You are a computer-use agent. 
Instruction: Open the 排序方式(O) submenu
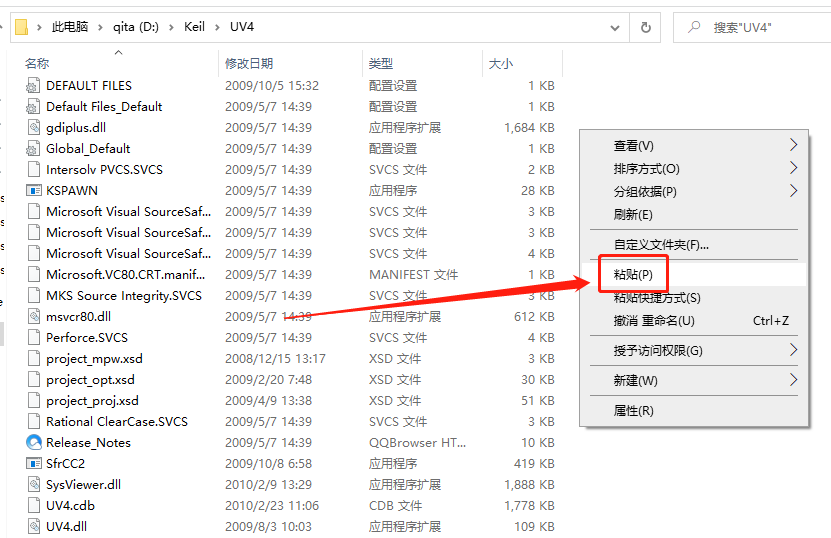click(x=695, y=169)
